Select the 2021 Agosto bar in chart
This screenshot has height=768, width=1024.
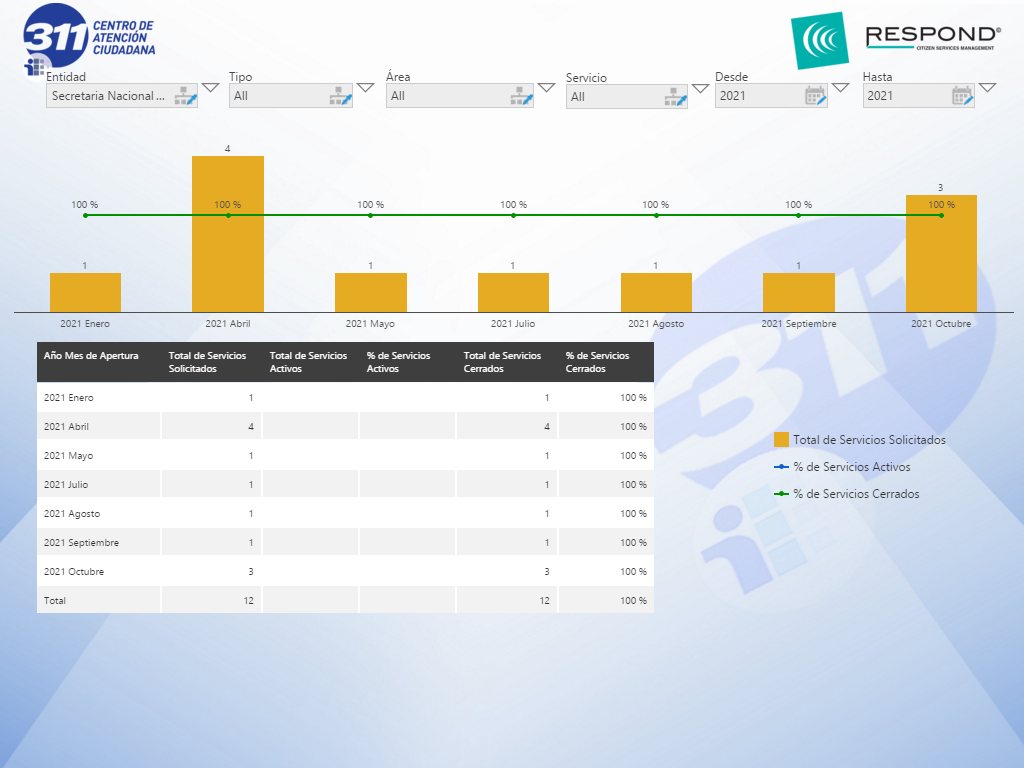(x=656, y=293)
